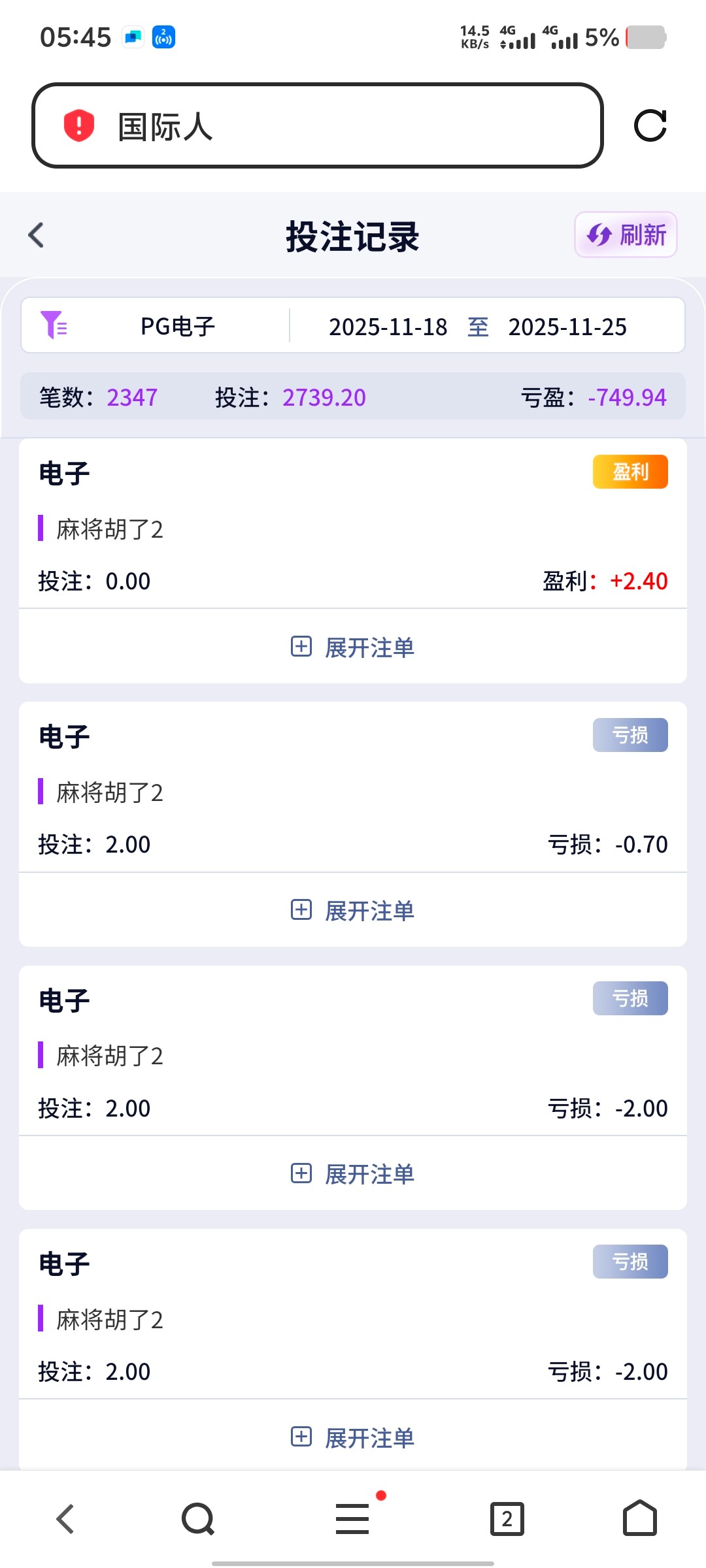Viewport: 706px width, 1568px height.
Task: Expand 展开注单 under the fourth record
Action: (353, 1438)
